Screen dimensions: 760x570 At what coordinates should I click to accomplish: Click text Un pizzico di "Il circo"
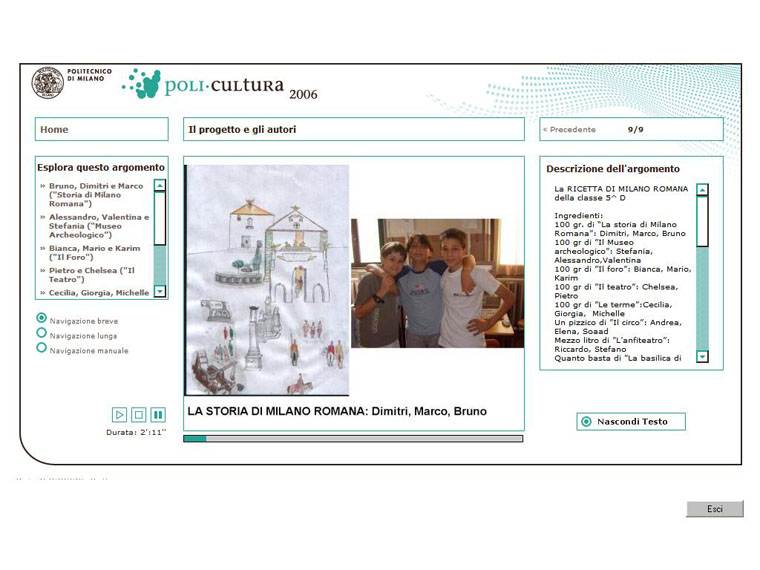(600, 322)
